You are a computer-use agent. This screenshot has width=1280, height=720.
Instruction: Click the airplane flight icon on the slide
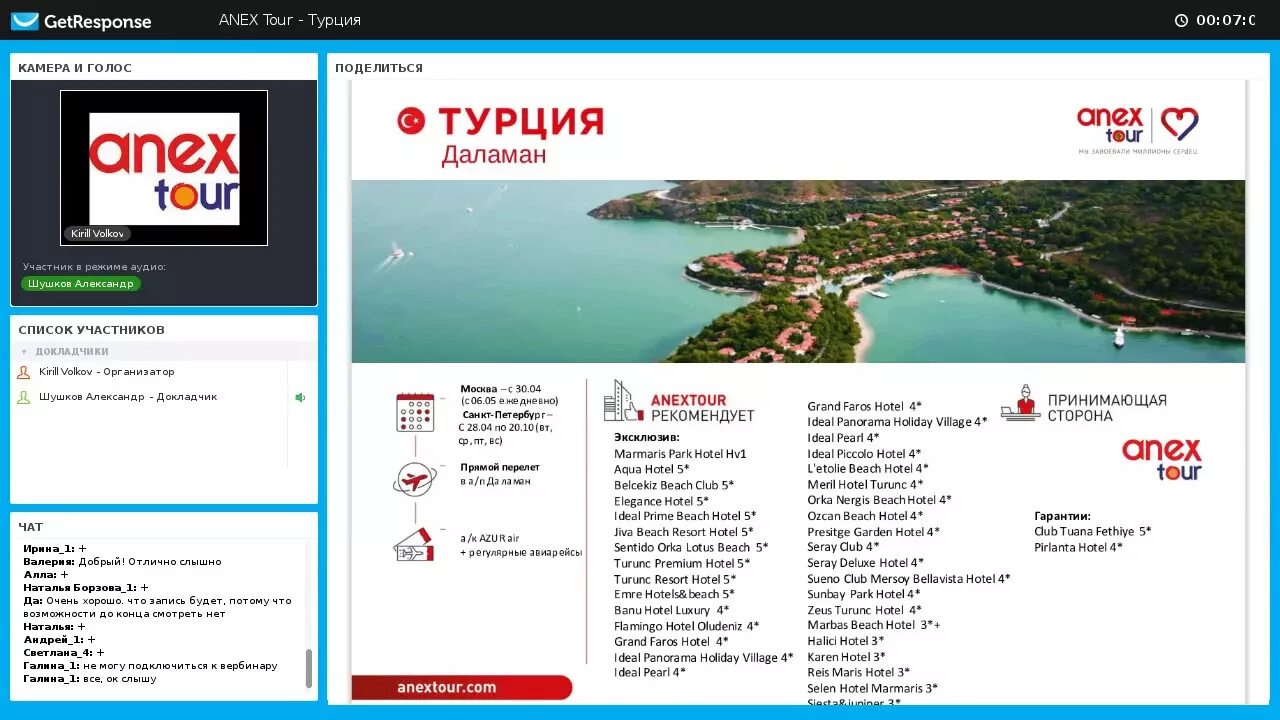coord(415,479)
